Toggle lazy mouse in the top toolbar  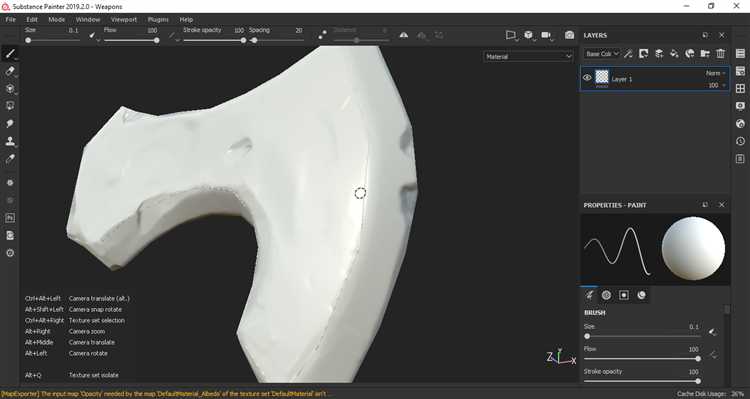pos(322,34)
